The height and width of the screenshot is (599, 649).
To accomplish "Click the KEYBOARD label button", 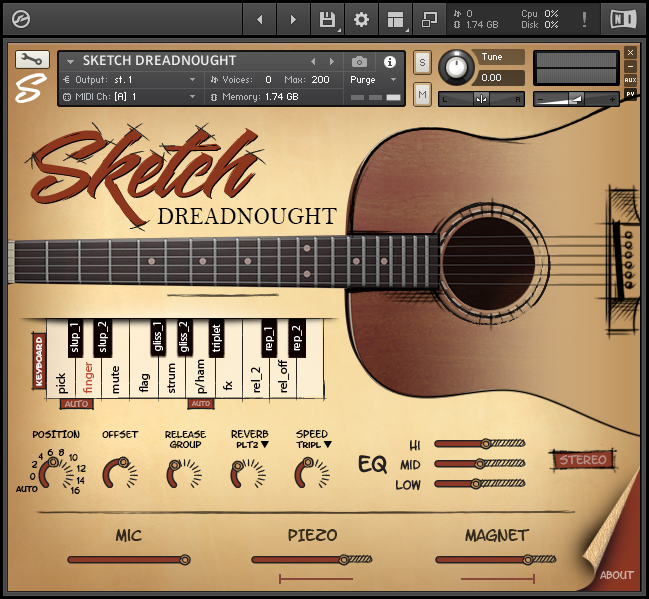I will click(x=40, y=361).
